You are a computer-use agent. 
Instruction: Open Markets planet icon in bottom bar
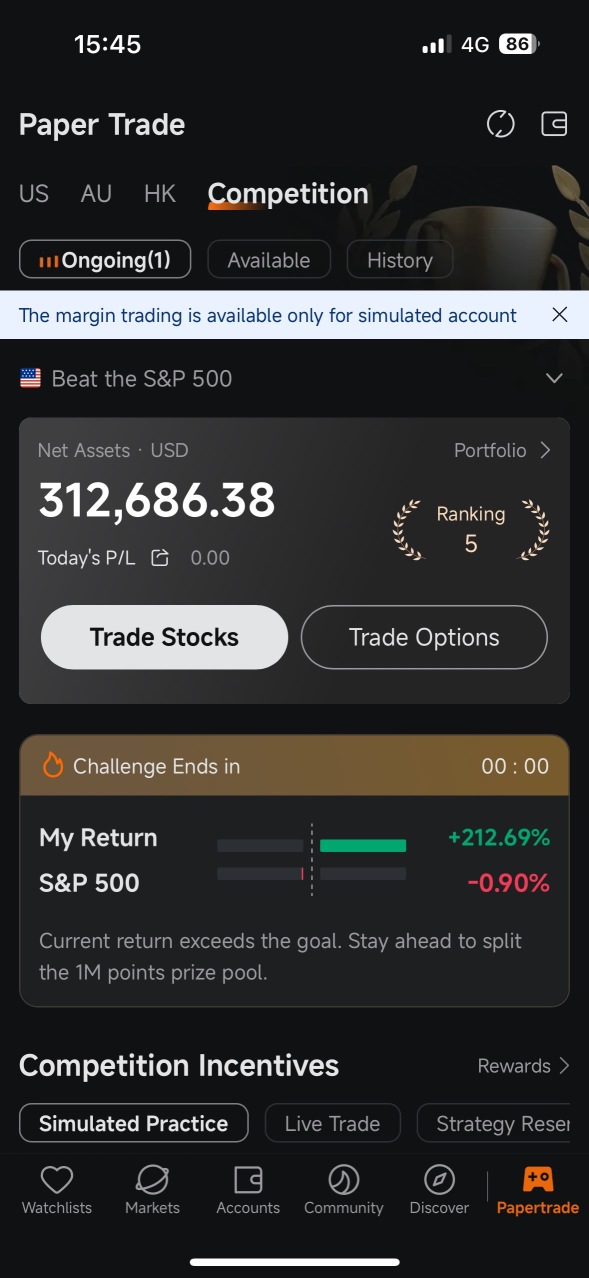click(152, 1180)
